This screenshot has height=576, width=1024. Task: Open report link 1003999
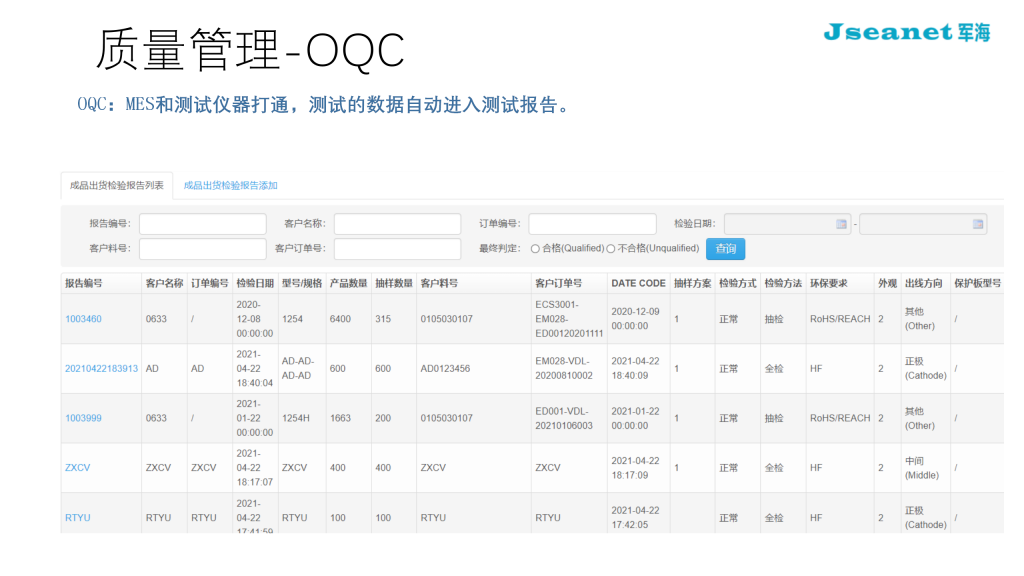tap(83, 418)
